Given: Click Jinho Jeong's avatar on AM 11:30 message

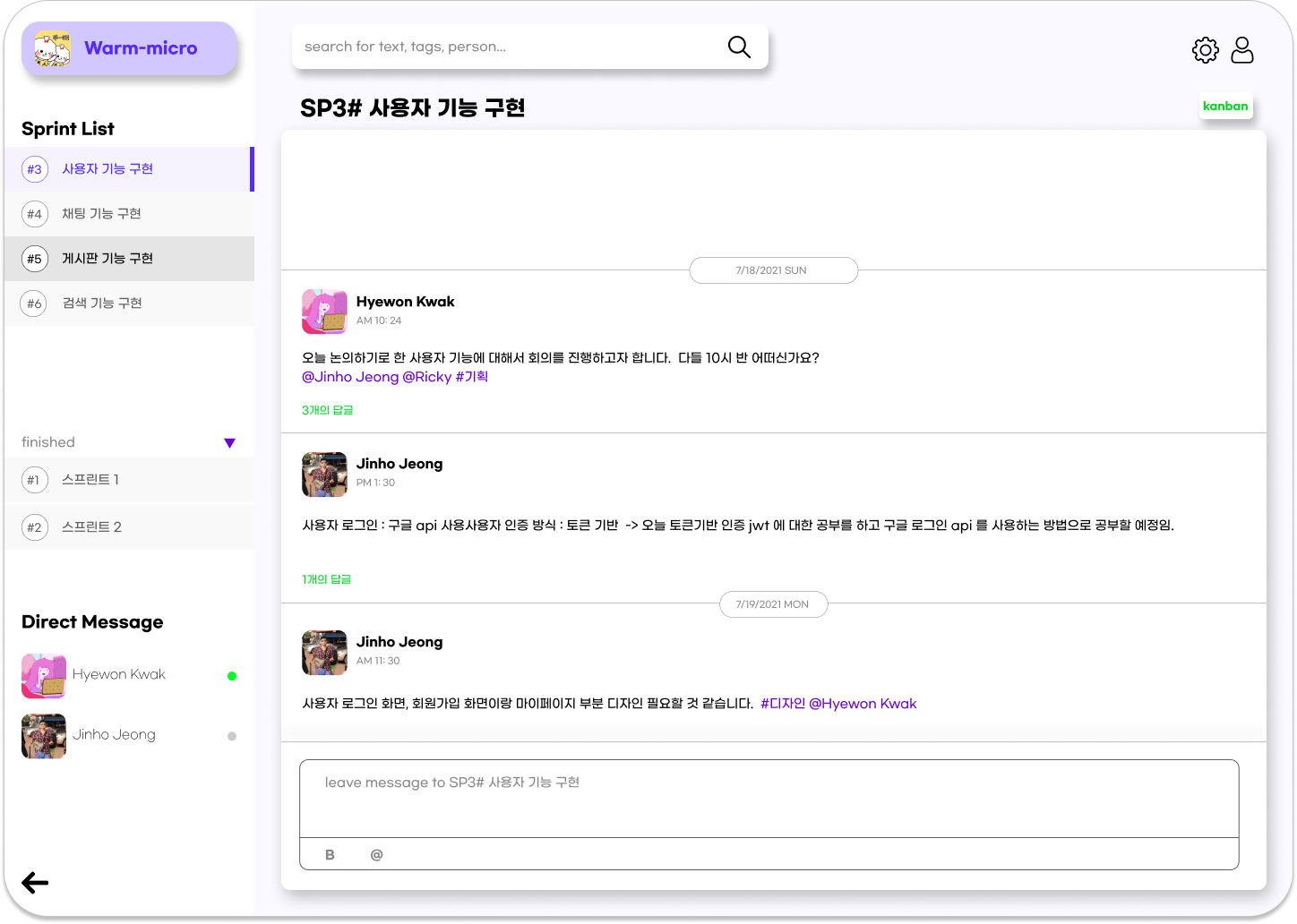Looking at the screenshot, I should tap(324, 653).
